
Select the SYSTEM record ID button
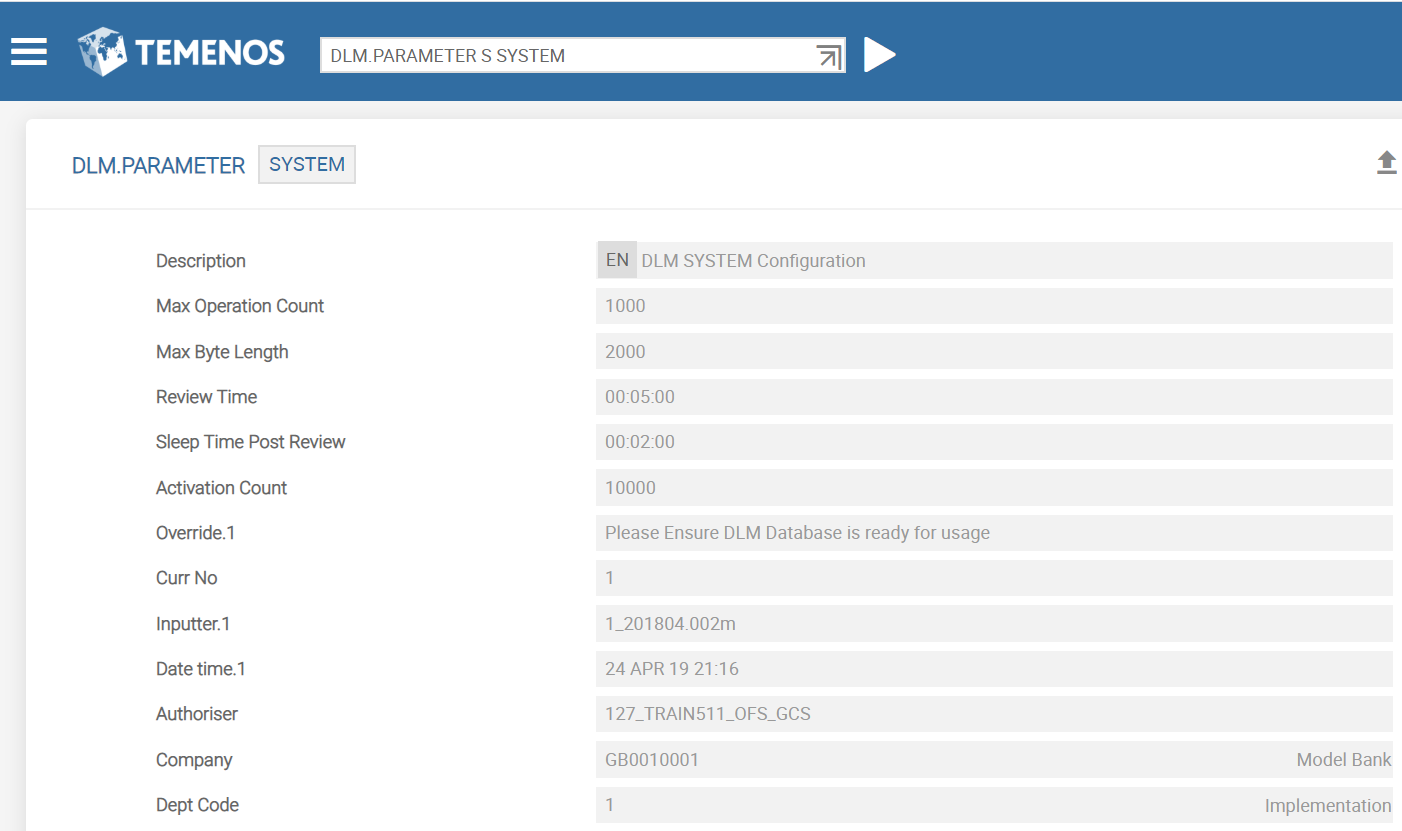[307, 165]
